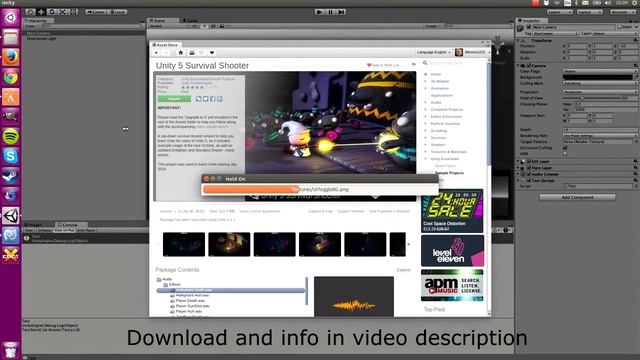Click the Add Component button
Image resolution: width=640 pixels, height=360 pixels.
click(577, 197)
